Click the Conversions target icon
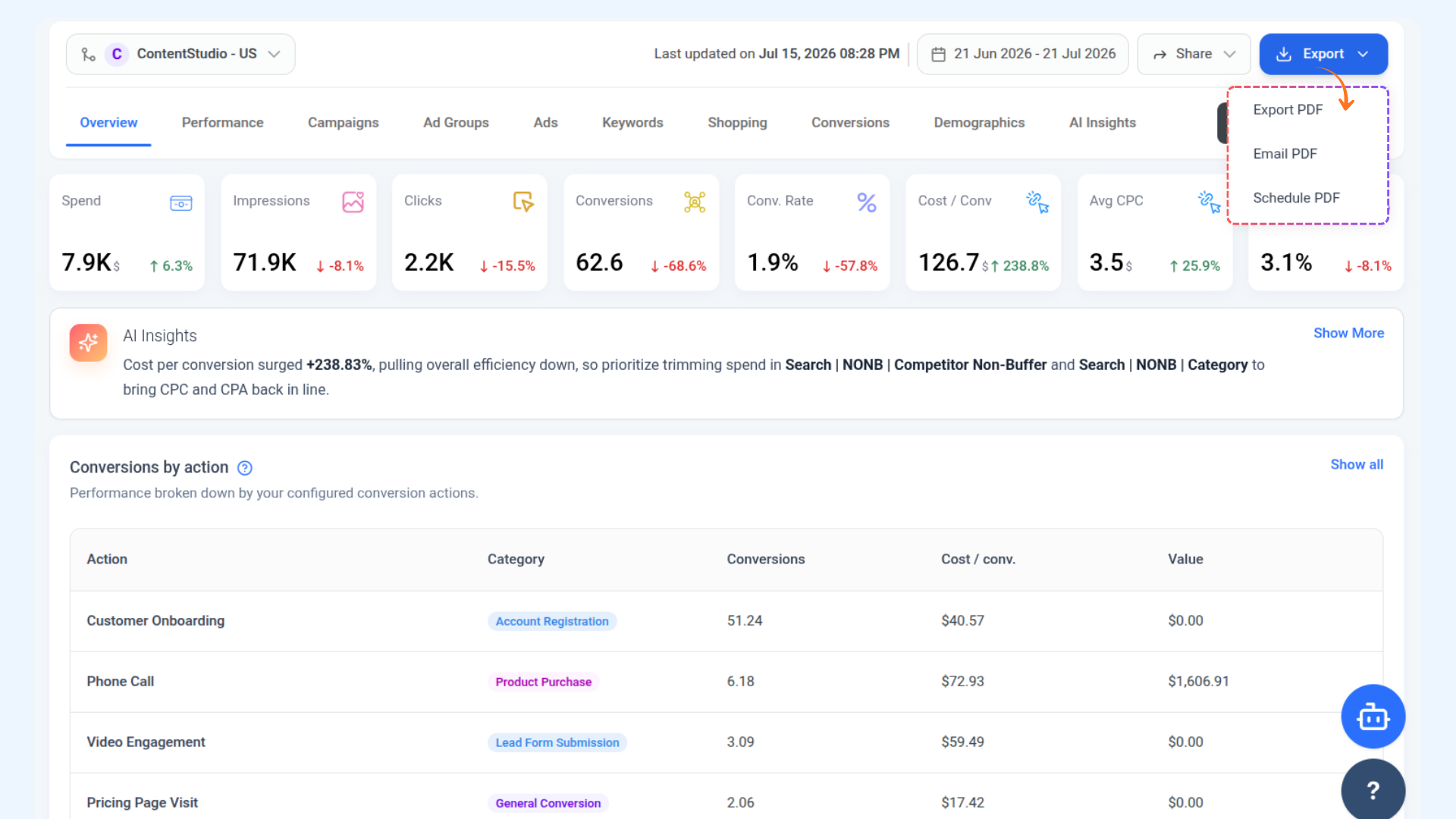 pos(695,202)
